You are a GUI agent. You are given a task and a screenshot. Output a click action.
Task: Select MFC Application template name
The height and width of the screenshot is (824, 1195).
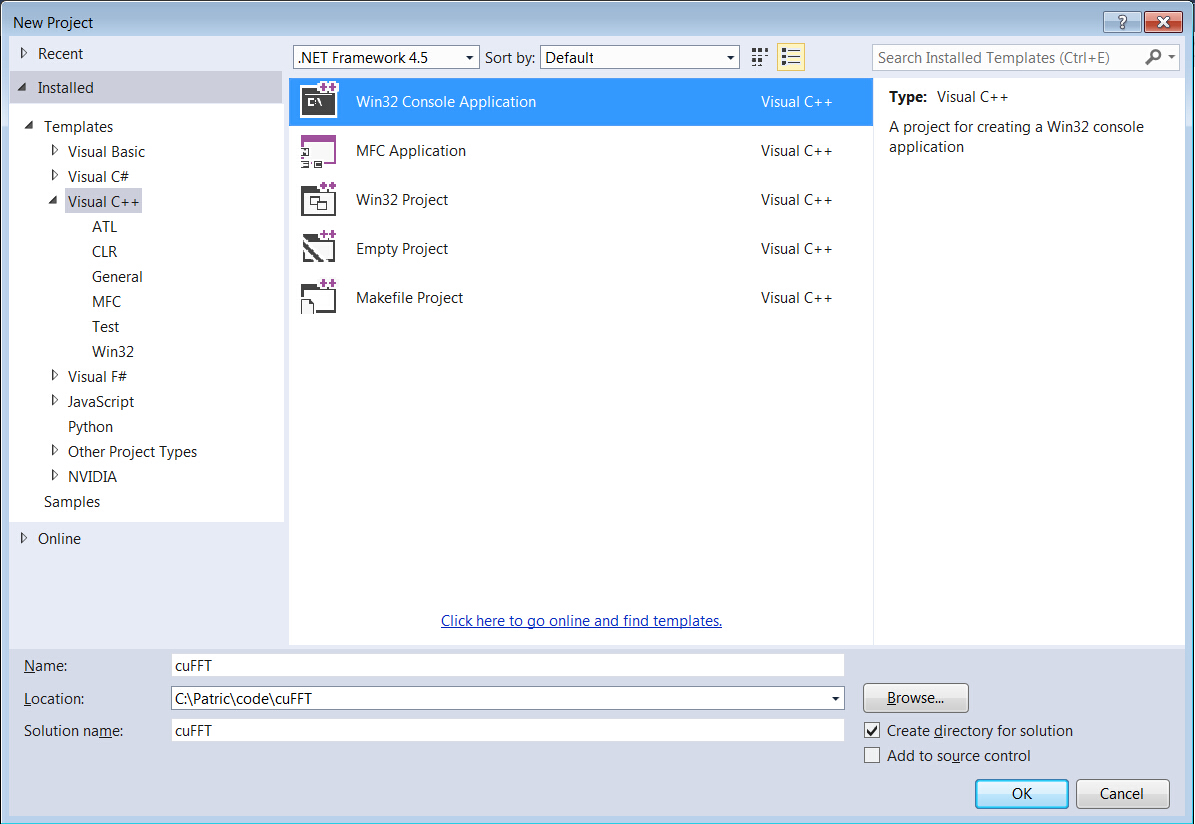click(x=411, y=151)
